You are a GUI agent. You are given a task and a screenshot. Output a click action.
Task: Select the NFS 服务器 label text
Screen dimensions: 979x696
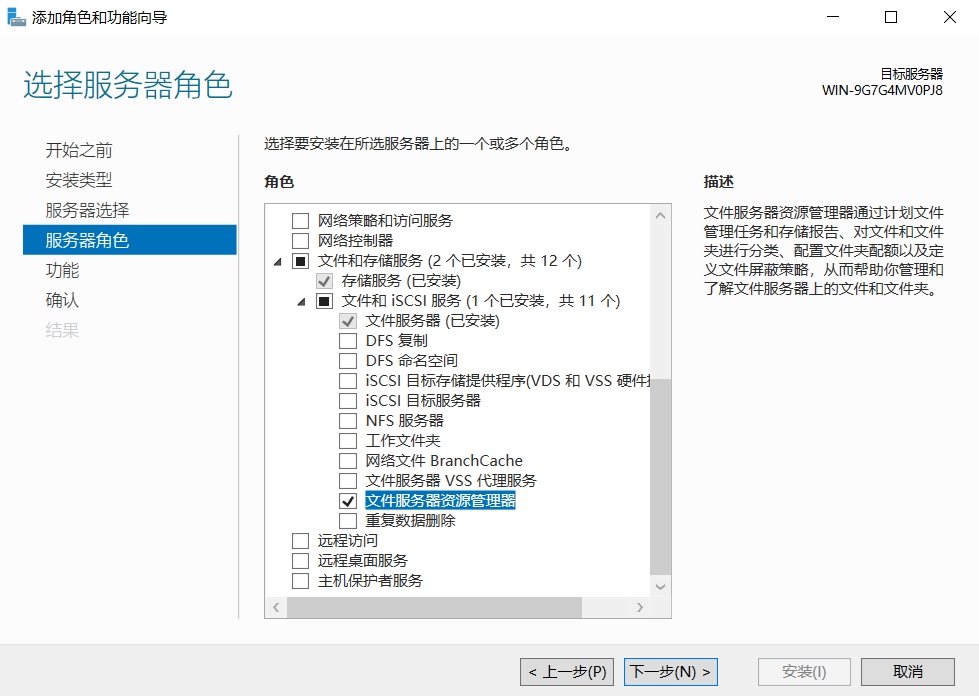point(405,421)
